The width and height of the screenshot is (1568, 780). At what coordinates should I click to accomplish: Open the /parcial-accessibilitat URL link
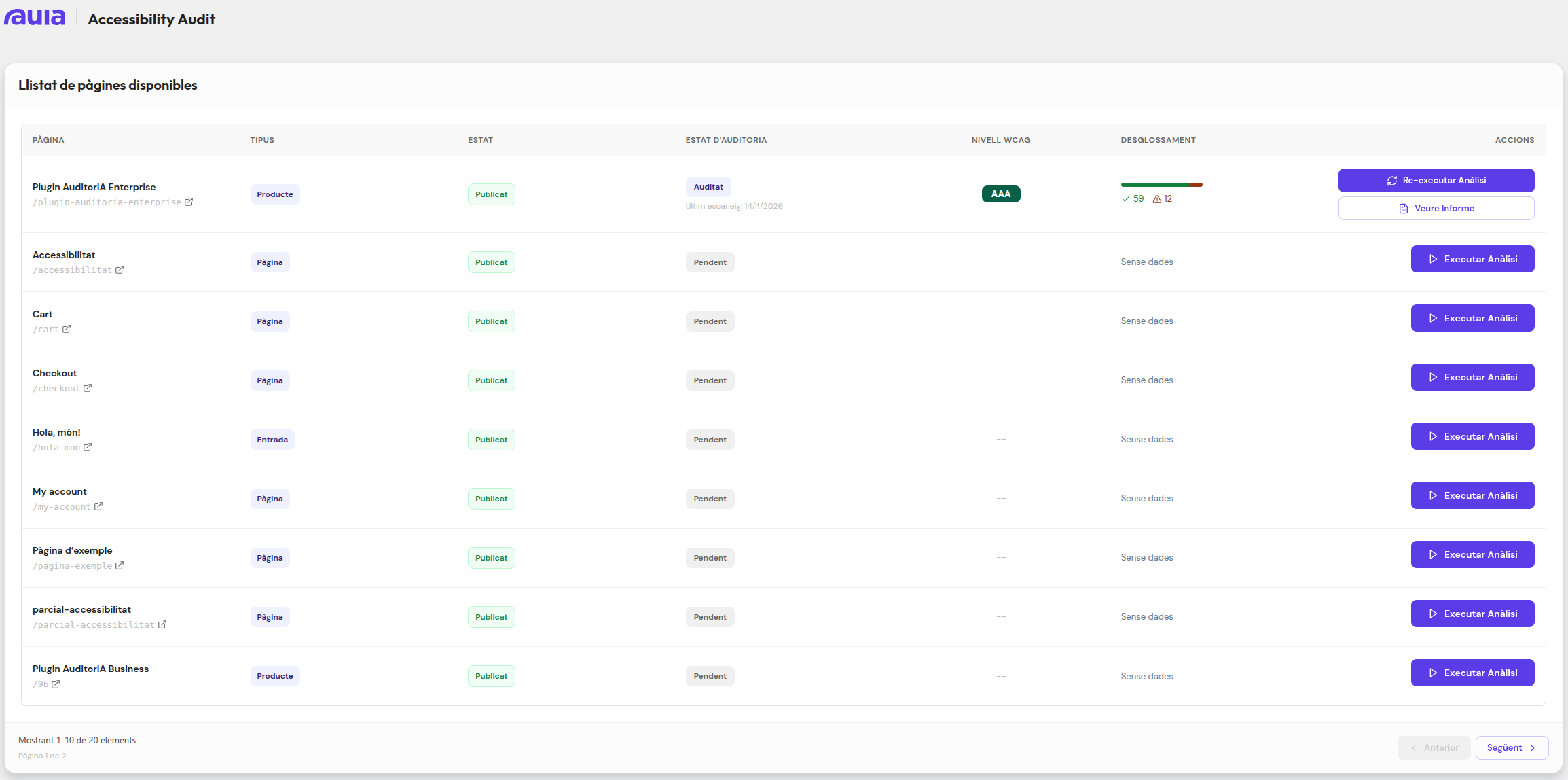click(x=94, y=625)
